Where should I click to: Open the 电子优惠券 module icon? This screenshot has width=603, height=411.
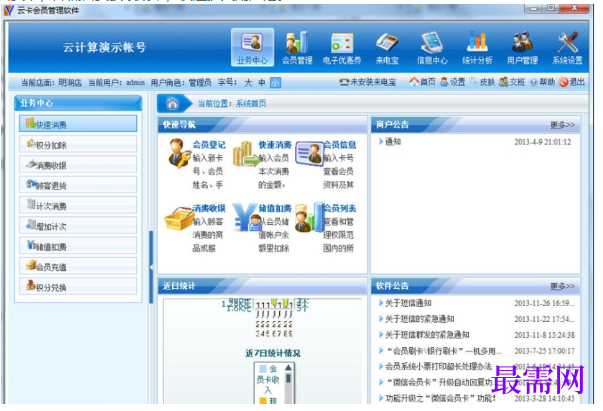pos(341,48)
